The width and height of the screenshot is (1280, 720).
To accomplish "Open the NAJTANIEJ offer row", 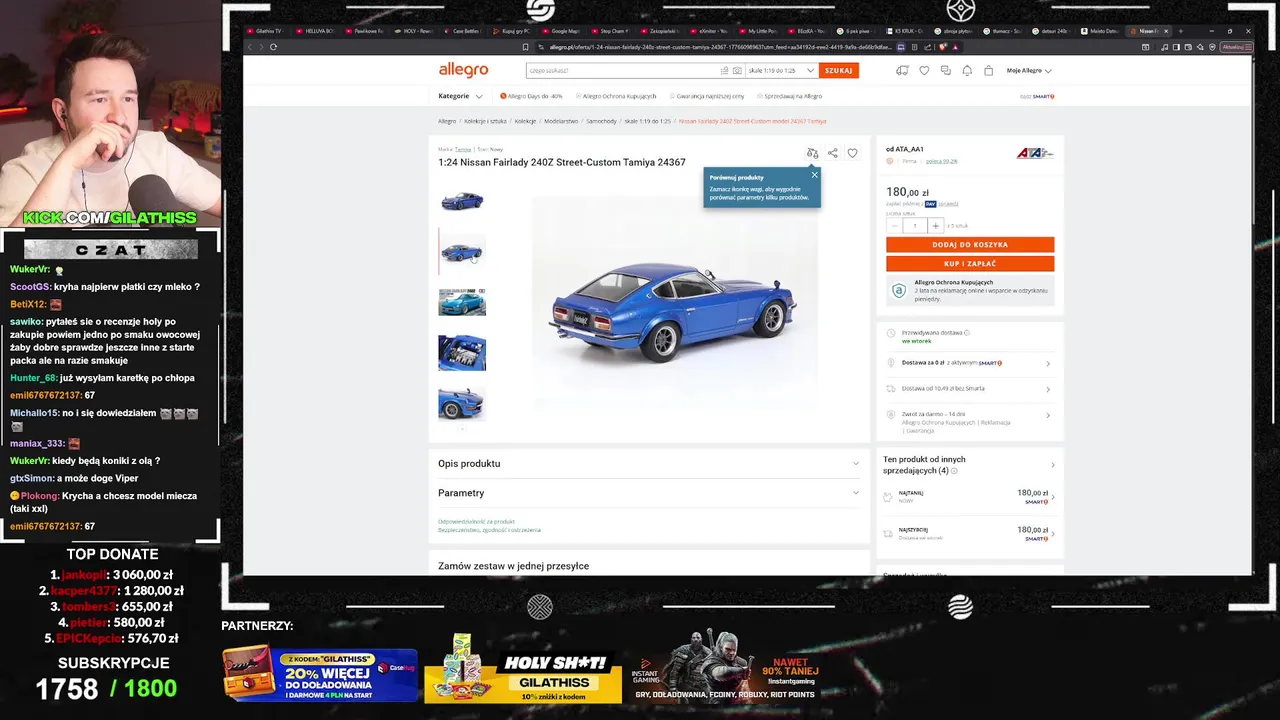I will pos(969,497).
